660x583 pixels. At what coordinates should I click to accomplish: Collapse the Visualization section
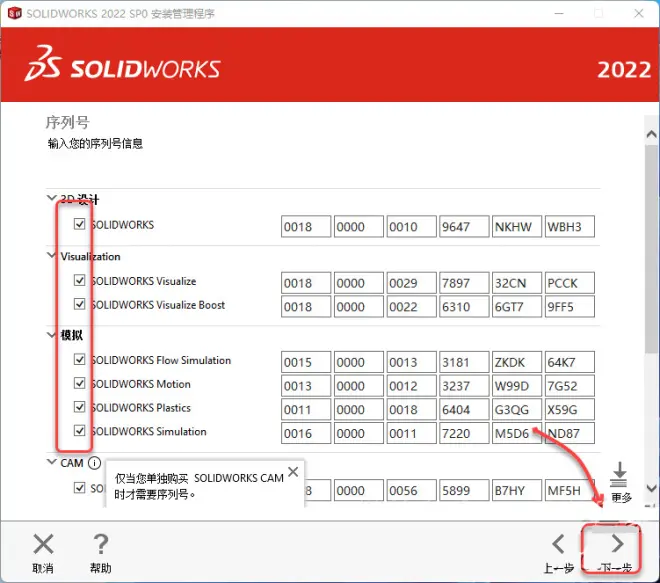[x=51, y=255]
